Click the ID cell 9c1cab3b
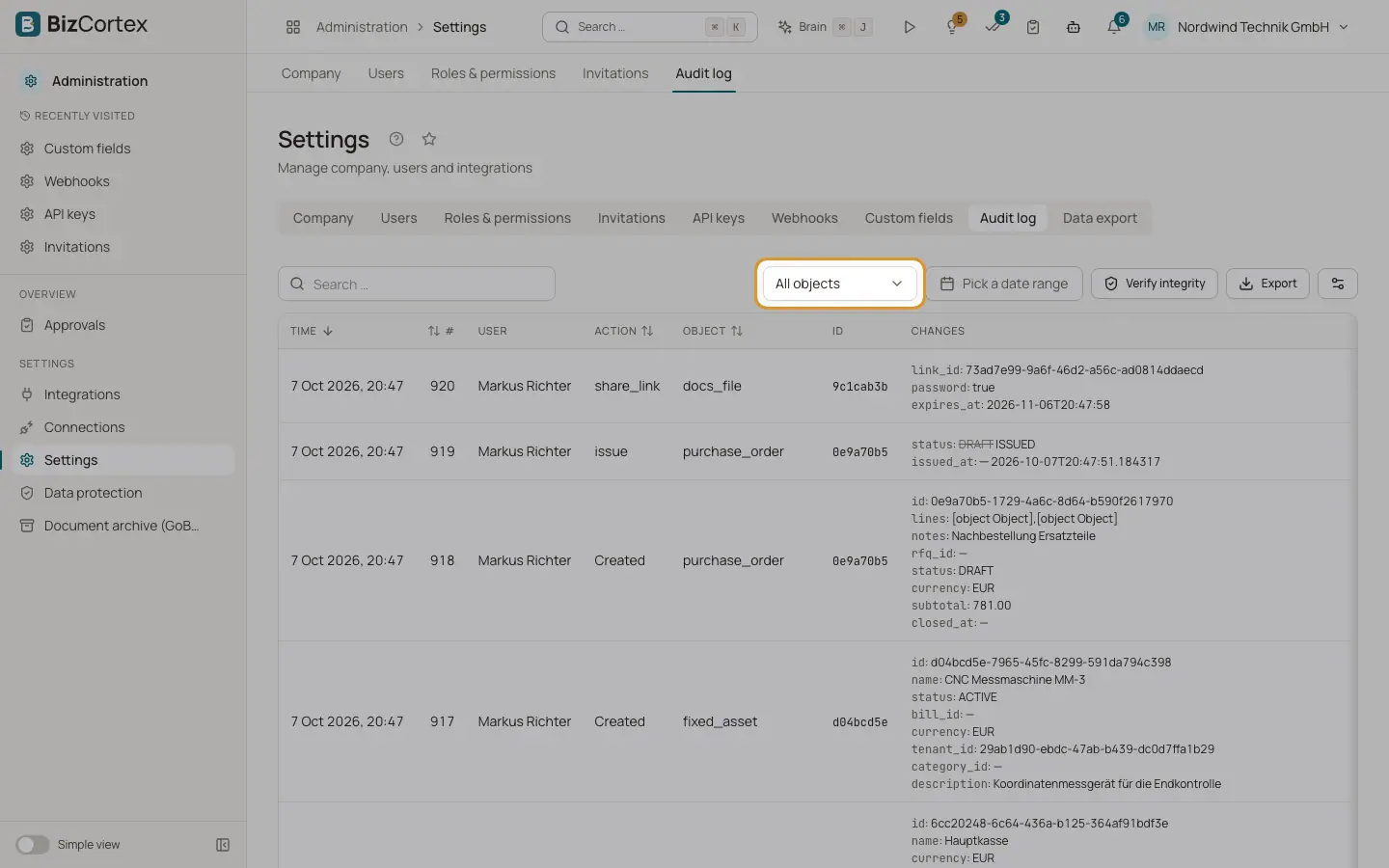Viewport: 1389px width, 868px height. click(859, 387)
